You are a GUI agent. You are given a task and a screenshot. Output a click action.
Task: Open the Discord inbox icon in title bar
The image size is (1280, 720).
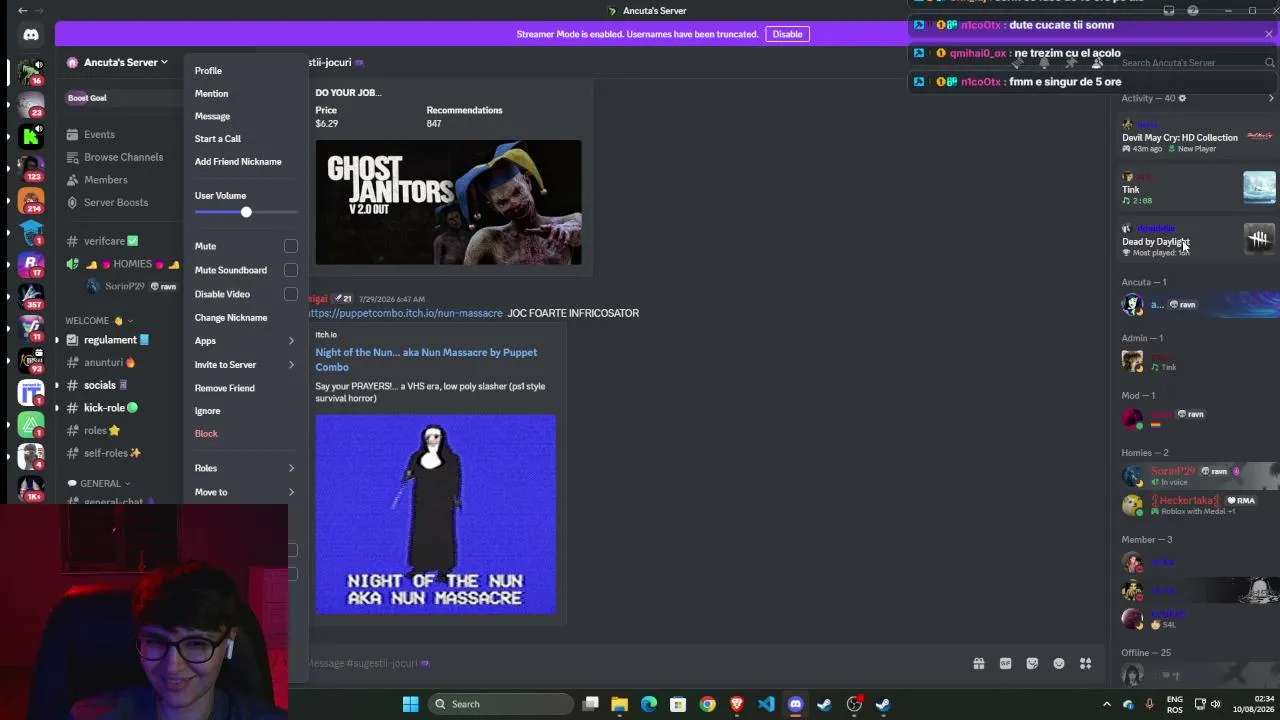(x=1169, y=11)
